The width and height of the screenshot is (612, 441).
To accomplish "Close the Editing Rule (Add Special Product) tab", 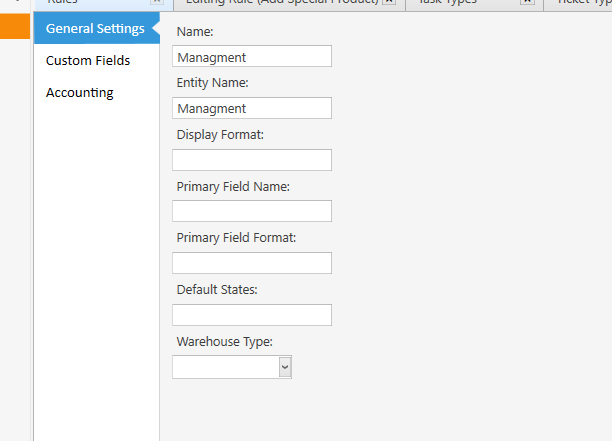I will (x=389, y=2).
